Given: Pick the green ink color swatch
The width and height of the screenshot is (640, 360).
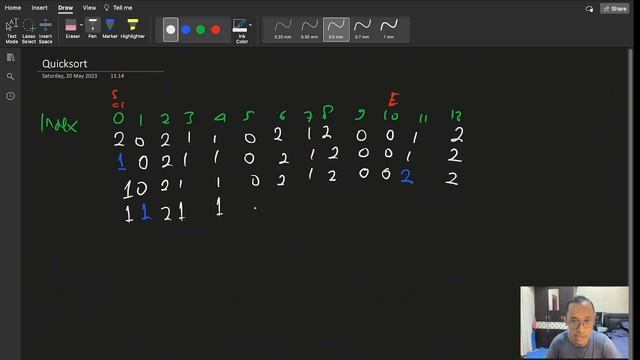Looking at the screenshot, I should click(x=201, y=29).
